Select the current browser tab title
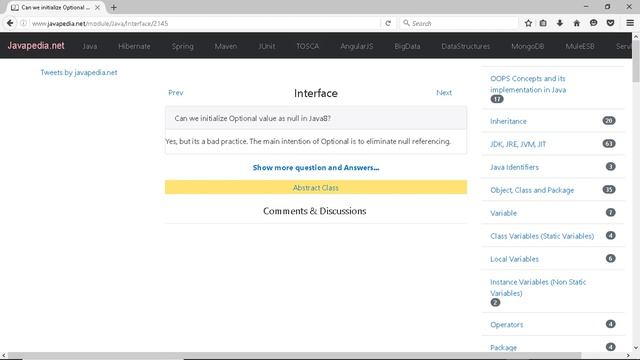 (56, 7)
